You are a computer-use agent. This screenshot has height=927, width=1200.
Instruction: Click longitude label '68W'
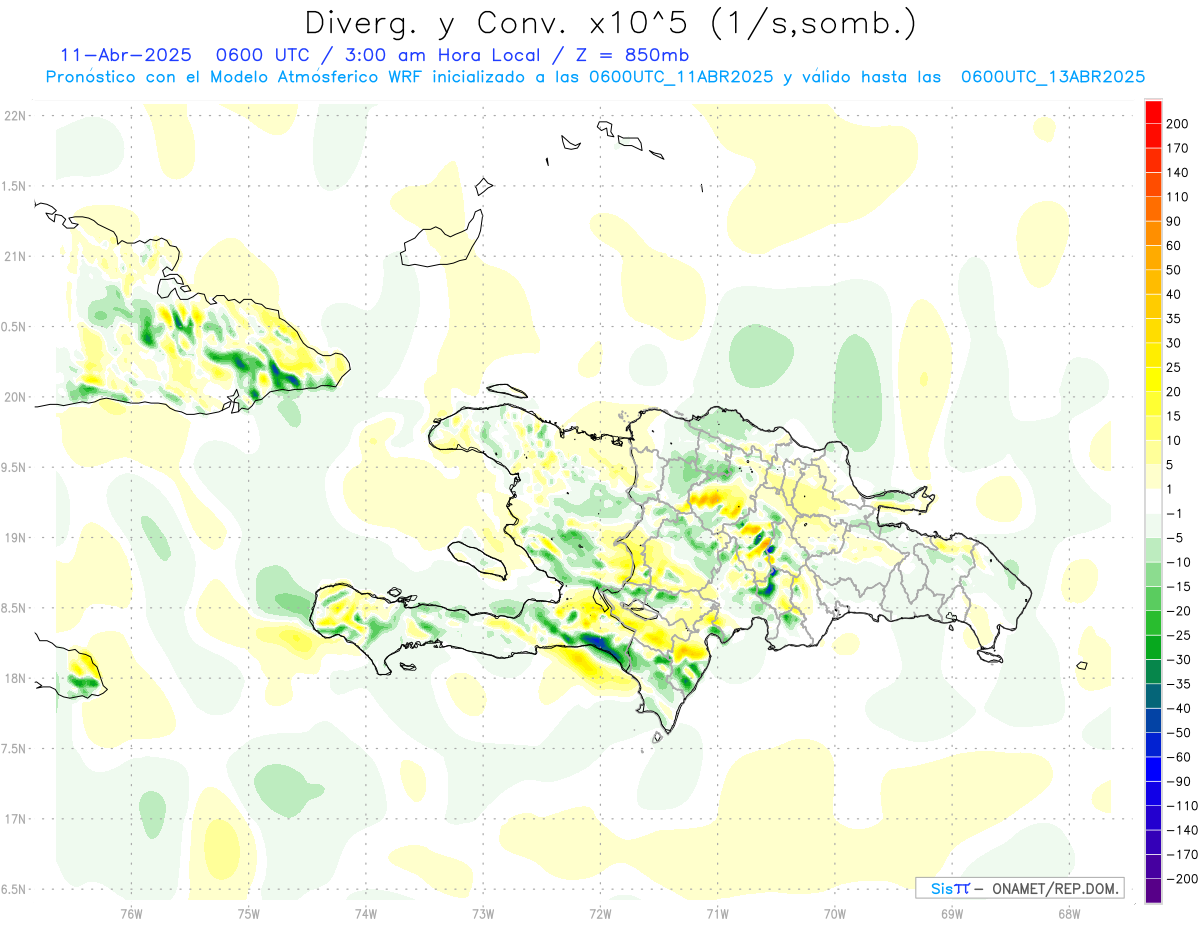coord(1069,913)
